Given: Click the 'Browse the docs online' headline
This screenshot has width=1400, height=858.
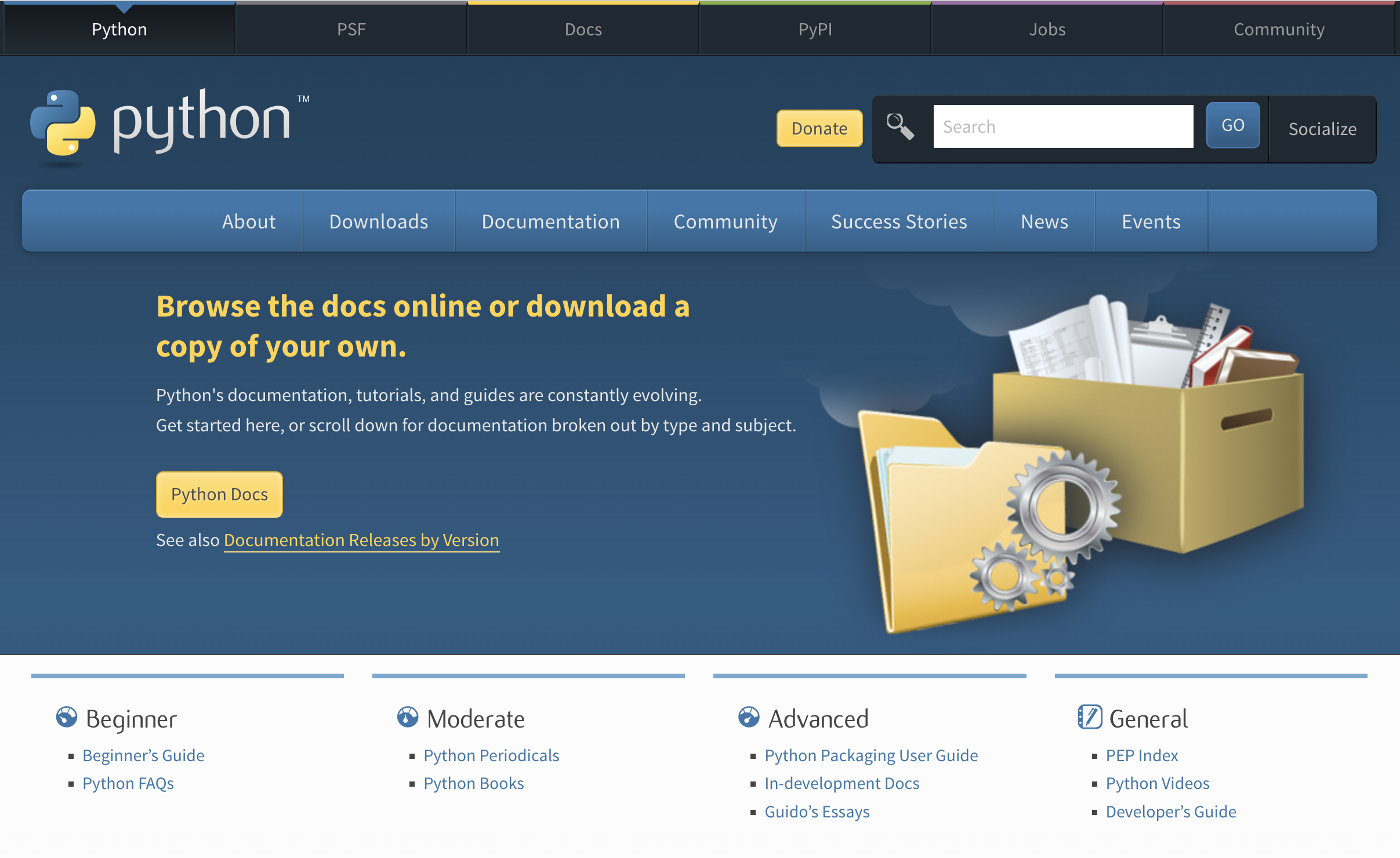Looking at the screenshot, I should click(x=423, y=326).
